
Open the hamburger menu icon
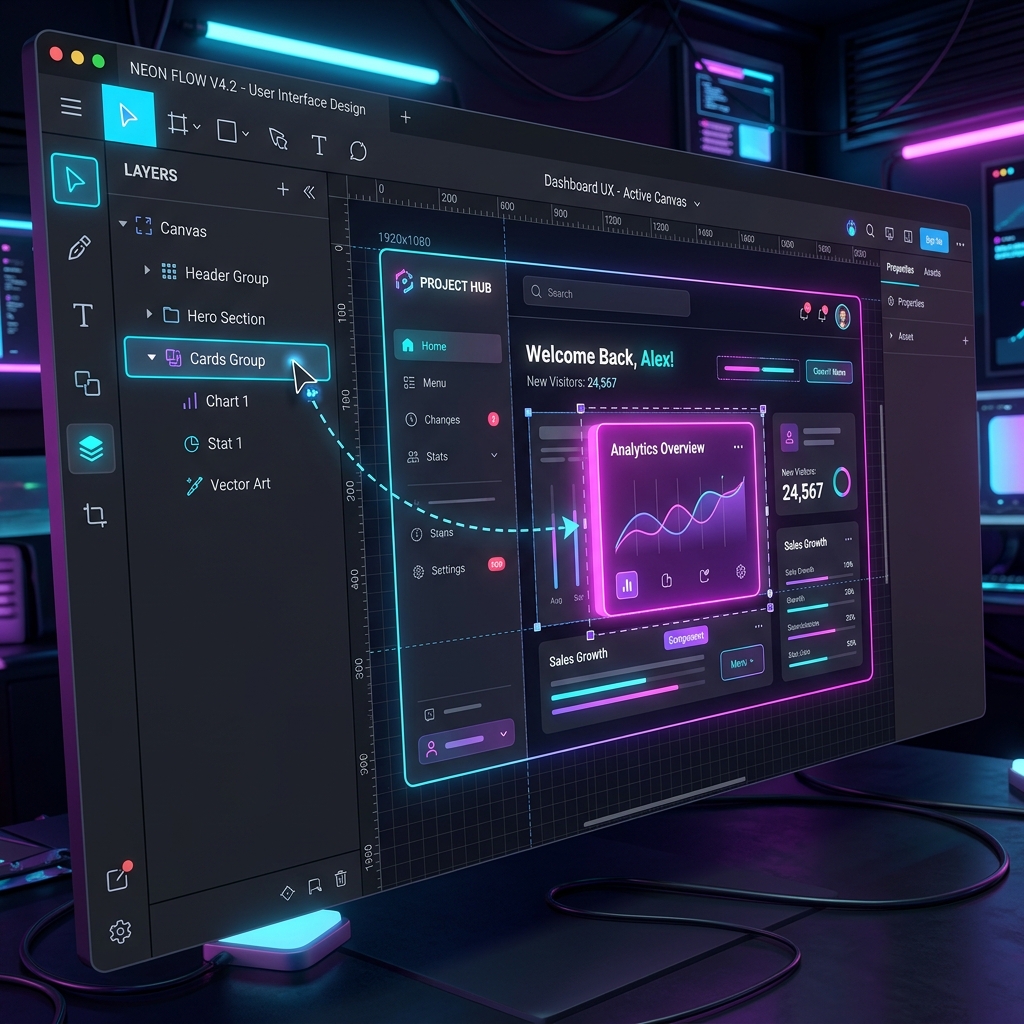71,106
